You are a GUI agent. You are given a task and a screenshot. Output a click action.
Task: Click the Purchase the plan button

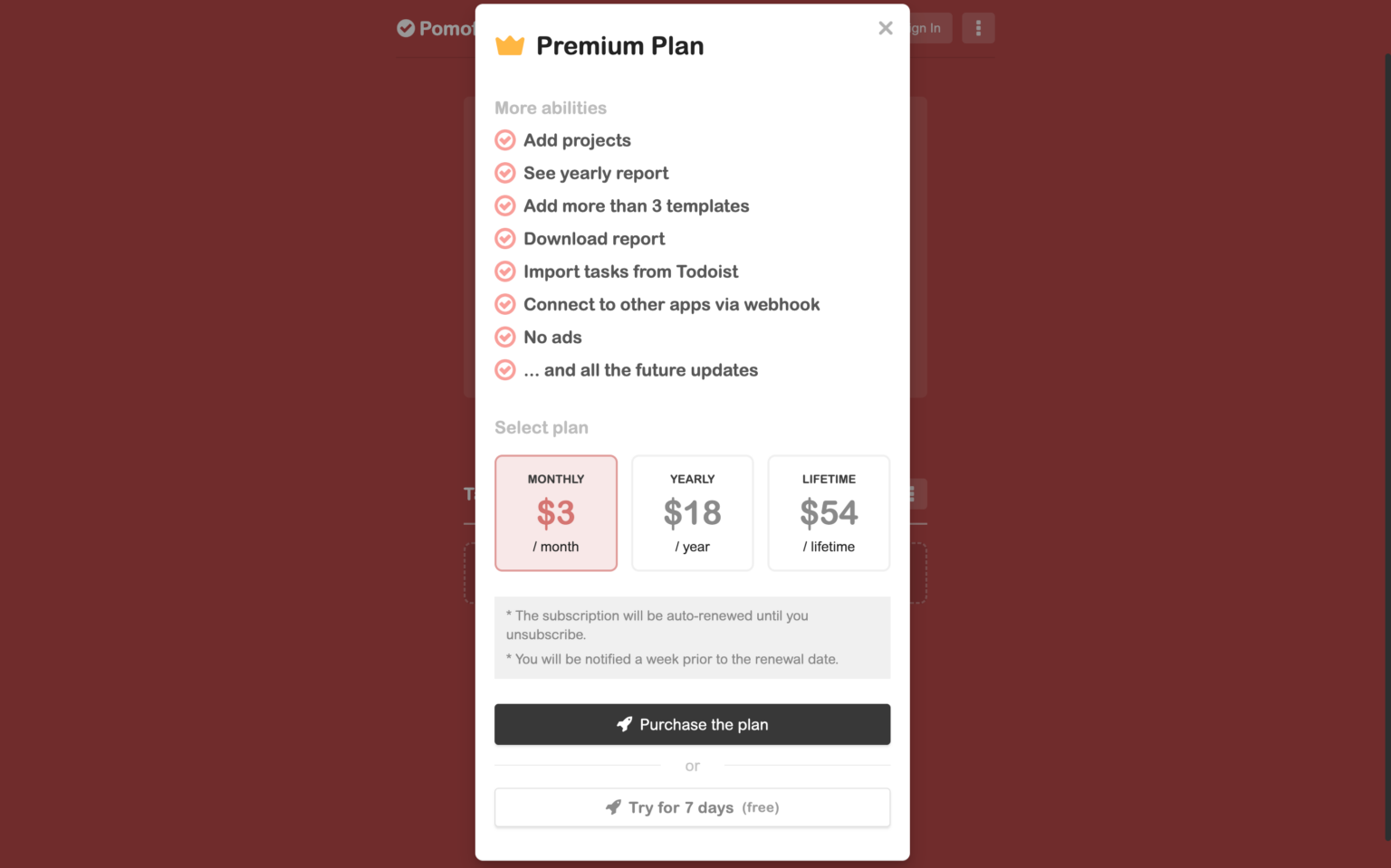pos(692,724)
